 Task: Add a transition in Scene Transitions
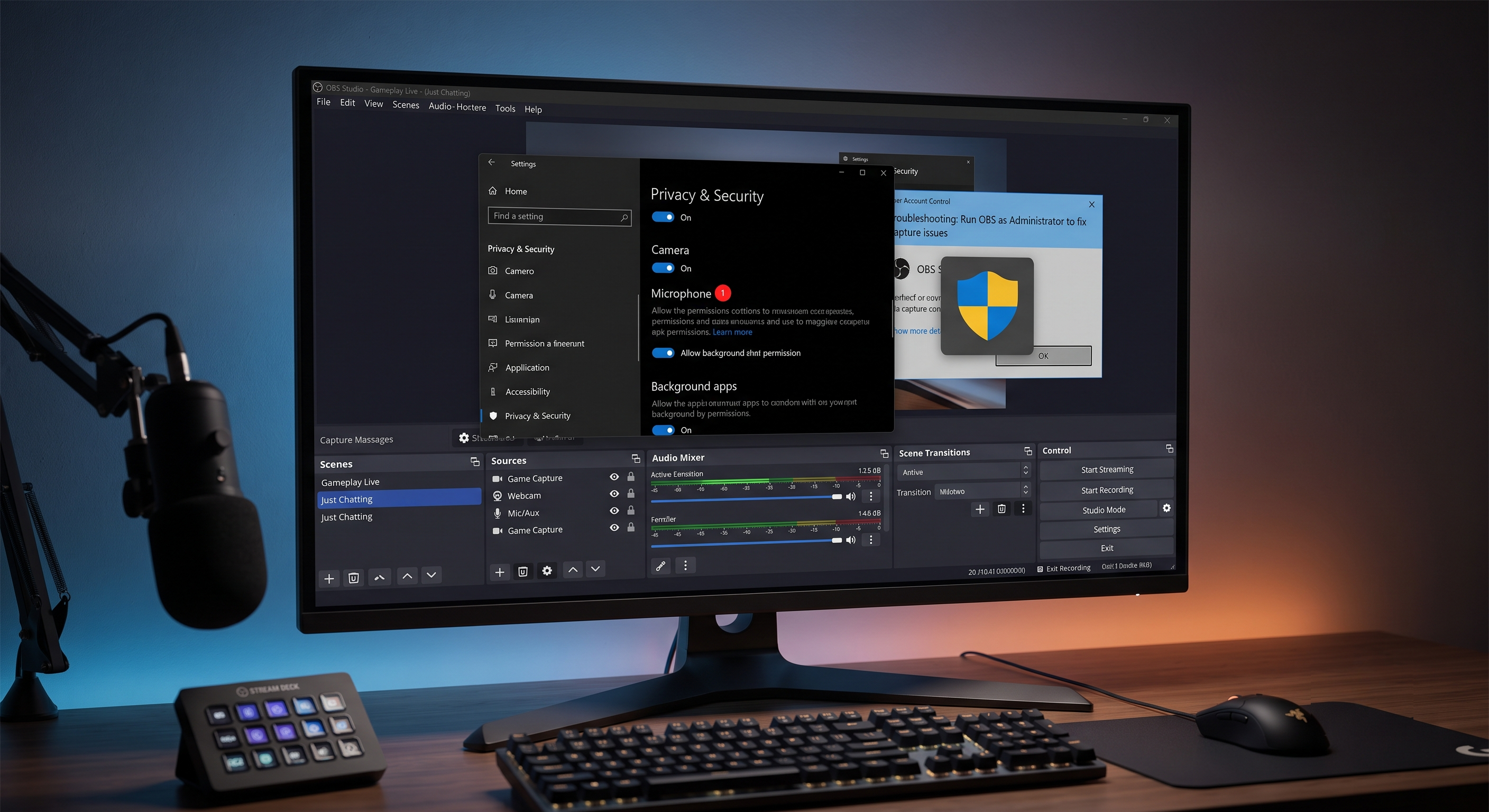pyautogui.click(x=980, y=509)
